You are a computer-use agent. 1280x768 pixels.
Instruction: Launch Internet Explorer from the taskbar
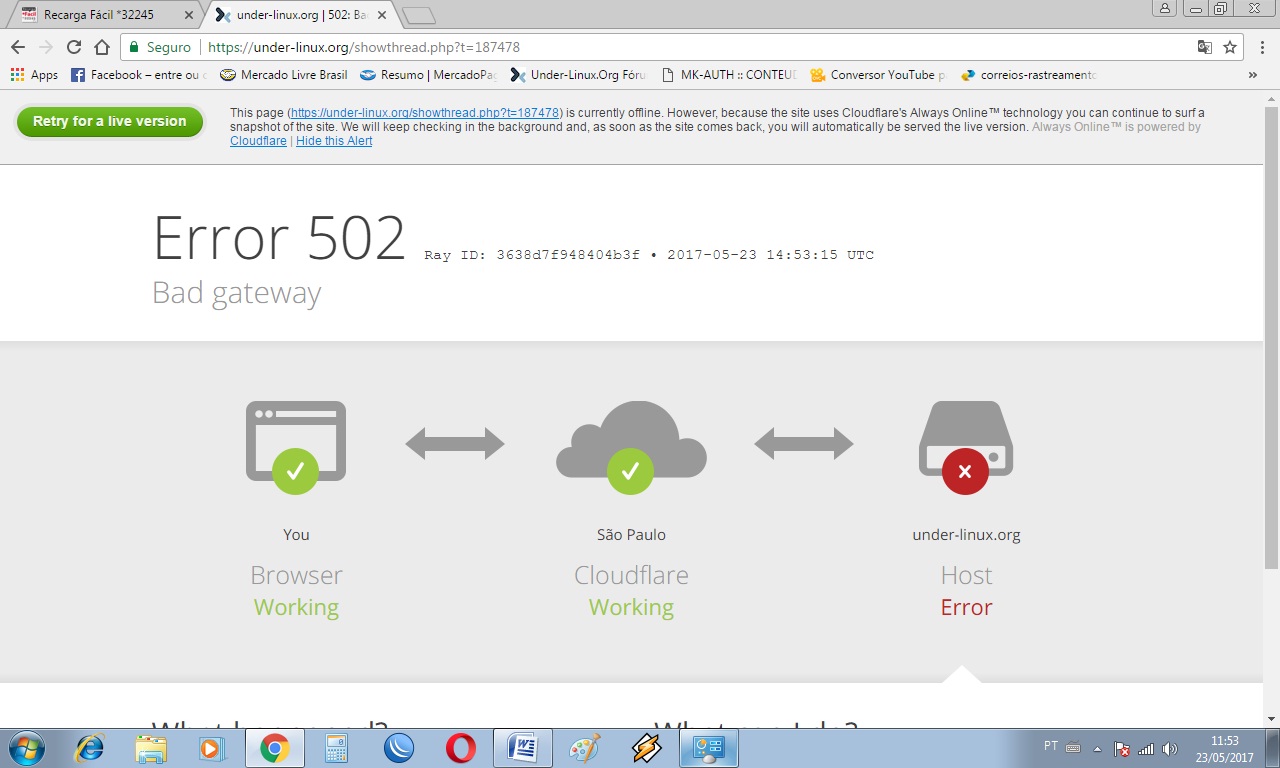pos(90,748)
